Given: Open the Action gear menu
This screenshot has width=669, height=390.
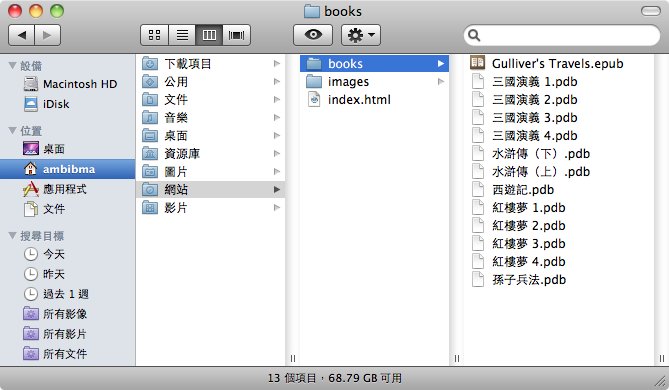Looking at the screenshot, I should pos(361,35).
